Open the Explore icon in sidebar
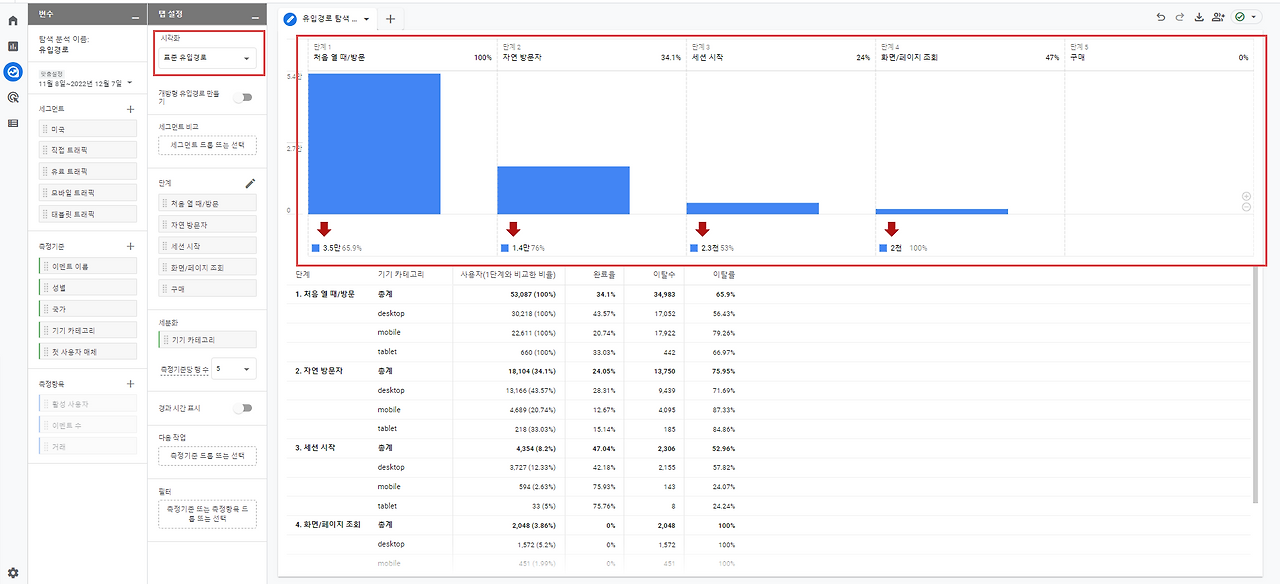The height and width of the screenshot is (584, 1280). tap(13, 72)
